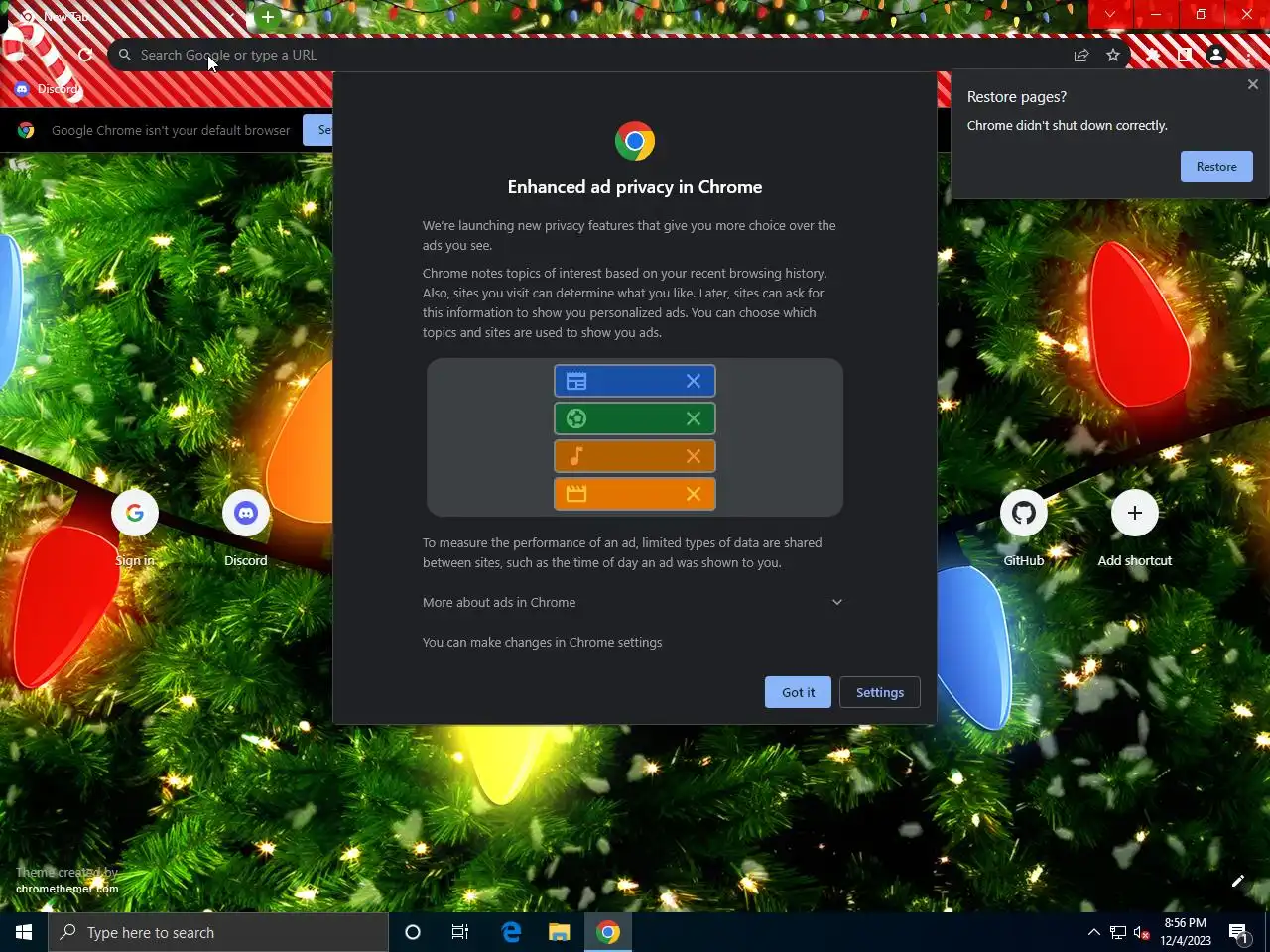This screenshot has height=952, width=1270.
Task: Open the network status tray icon
Action: (1118, 932)
